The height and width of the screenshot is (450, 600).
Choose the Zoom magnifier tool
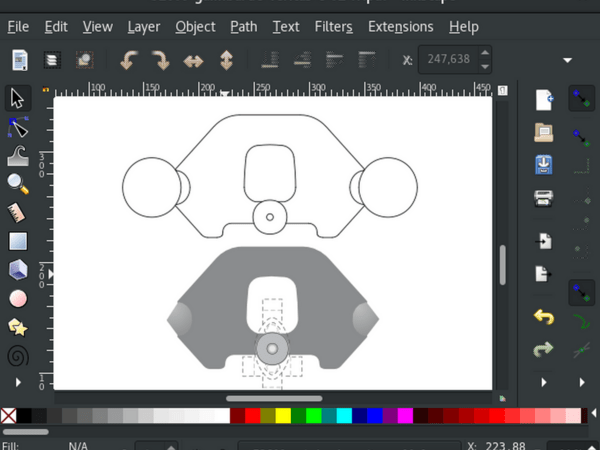tap(17, 183)
